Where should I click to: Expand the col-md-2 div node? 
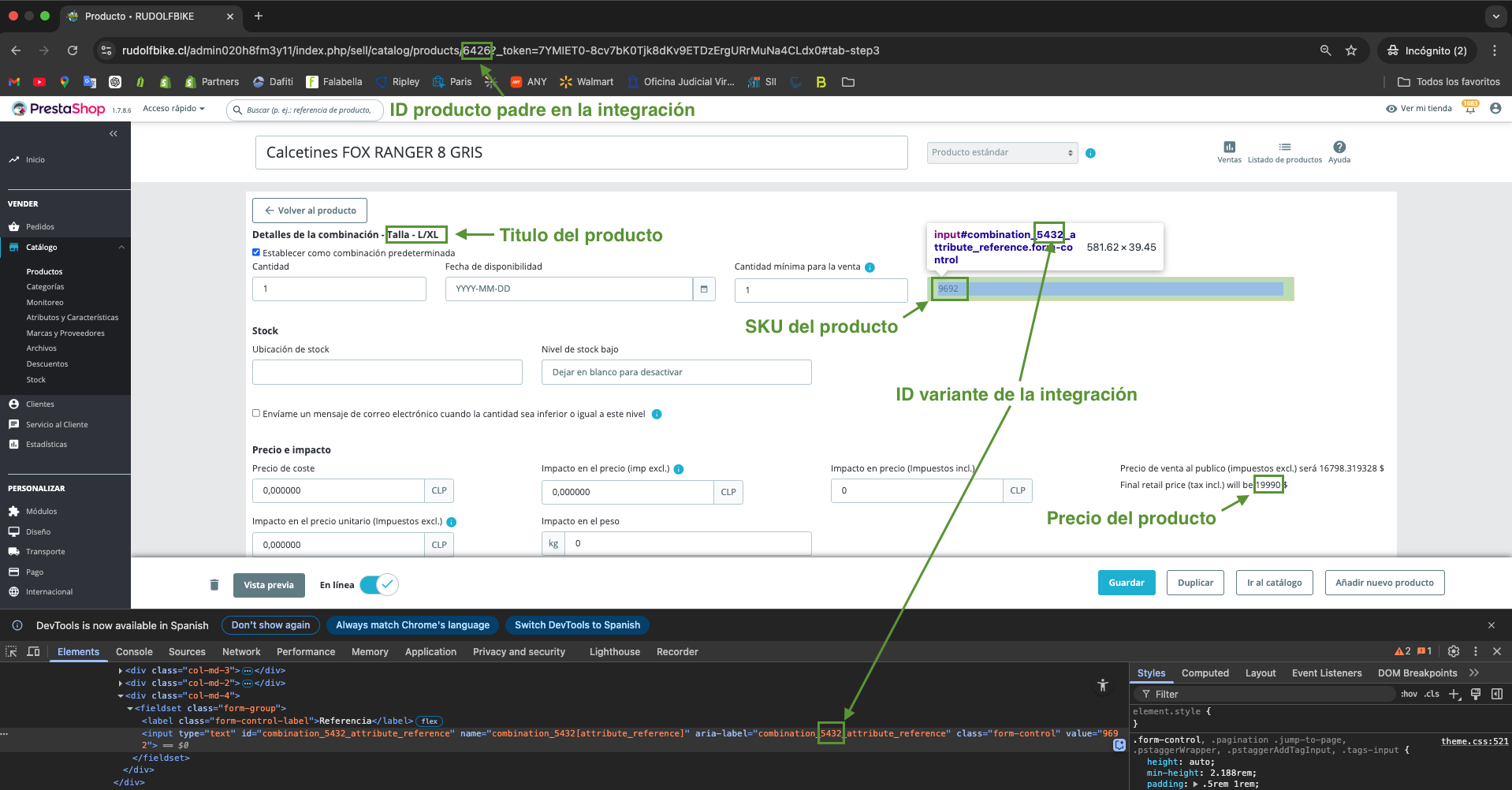pyautogui.click(x=121, y=684)
